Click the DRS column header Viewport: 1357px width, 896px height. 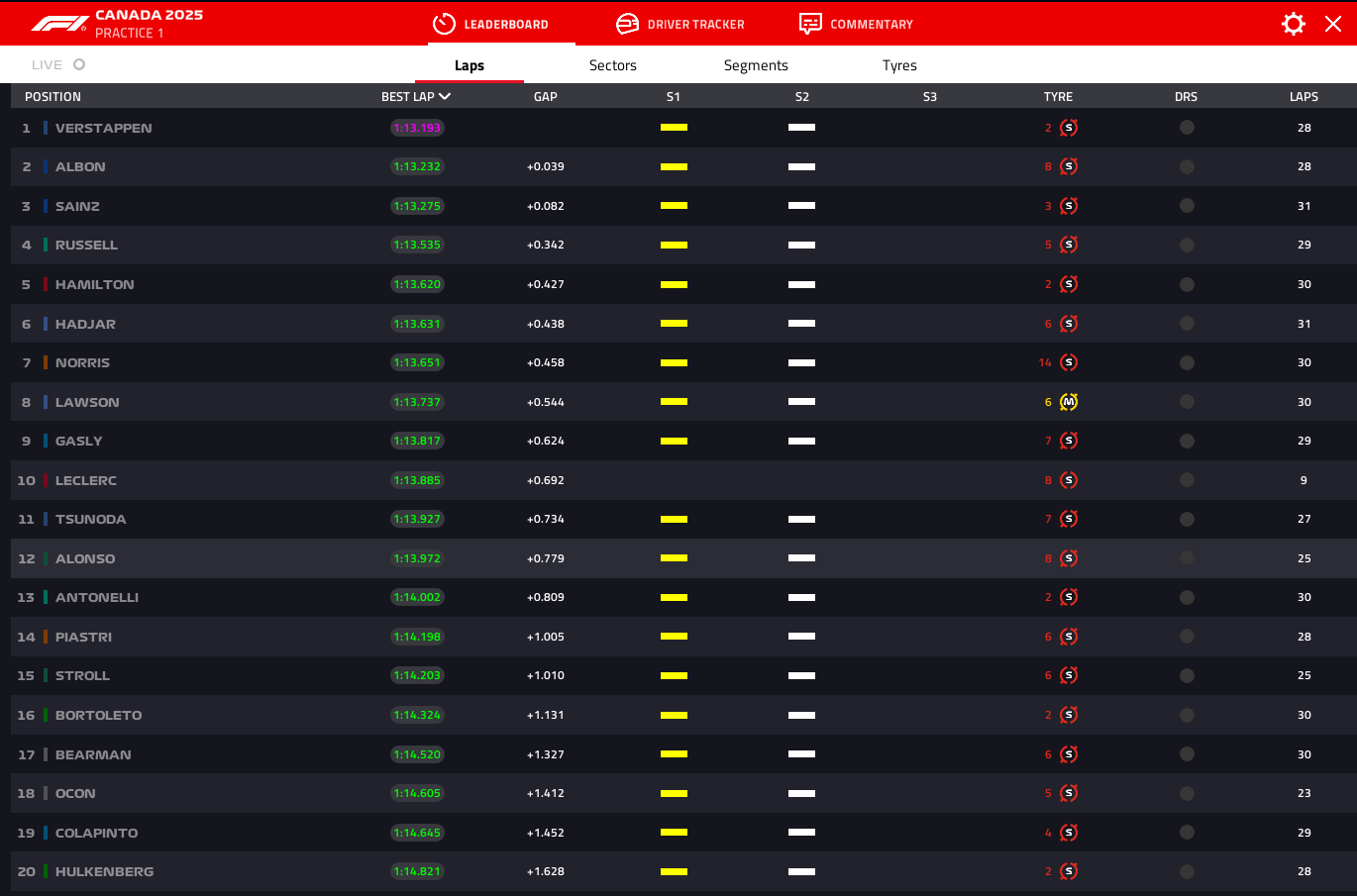click(x=1186, y=96)
